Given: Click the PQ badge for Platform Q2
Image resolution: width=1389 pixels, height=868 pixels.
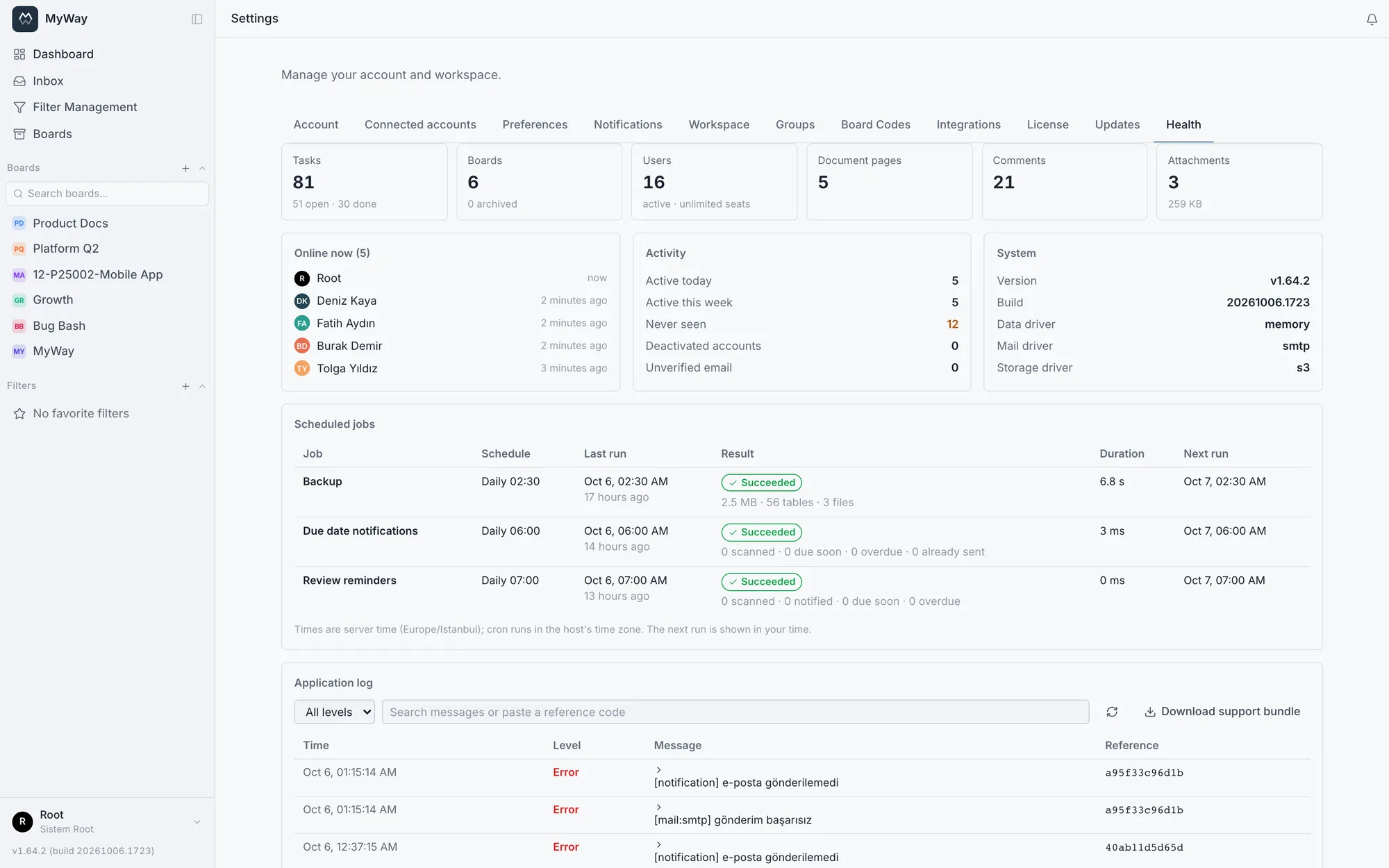Looking at the screenshot, I should 19,249.
